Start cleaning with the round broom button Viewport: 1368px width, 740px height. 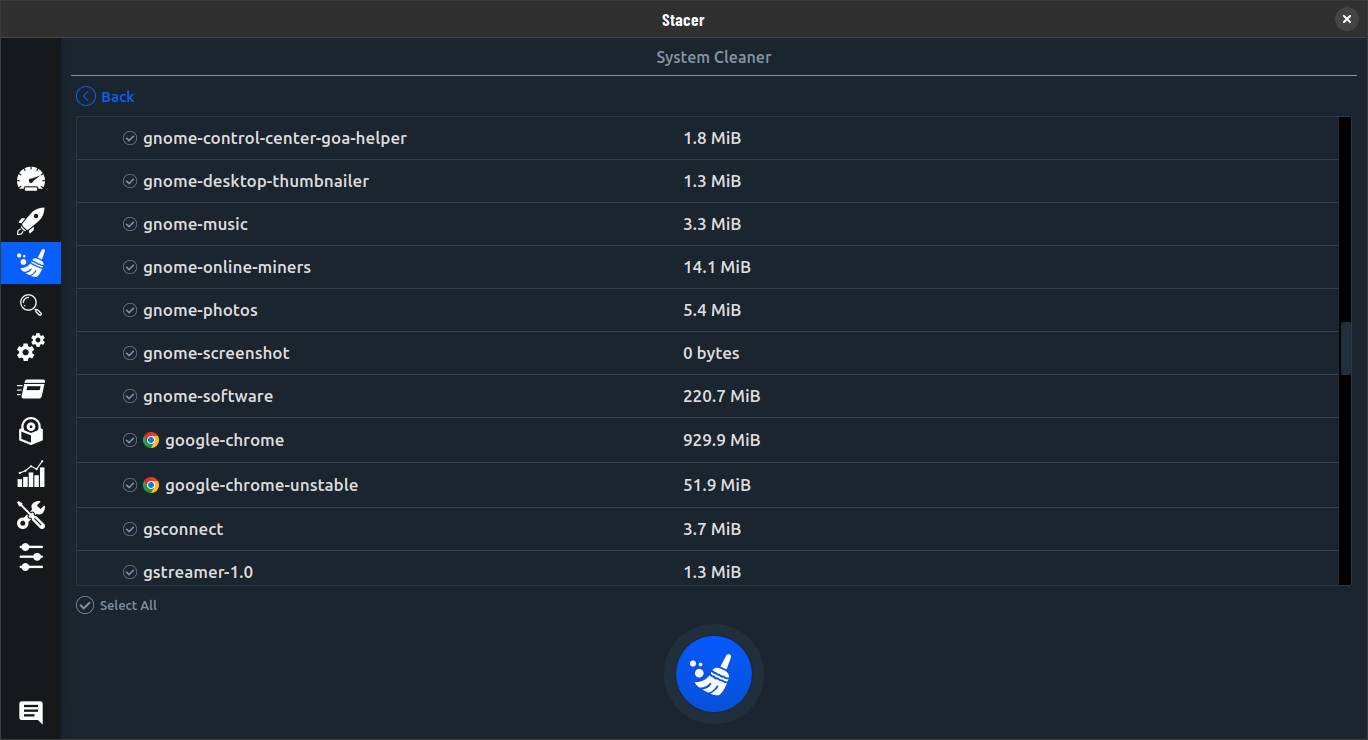(x=714, y=674)
